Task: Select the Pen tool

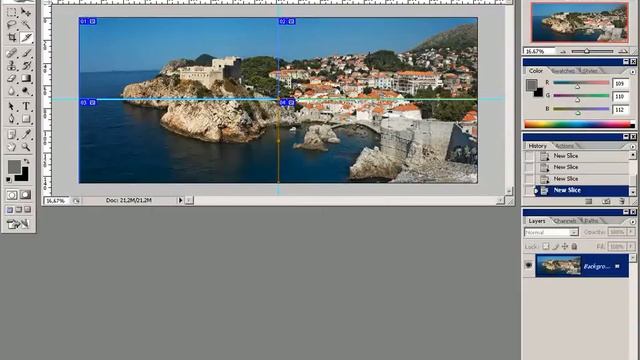Action: point(12,119)
